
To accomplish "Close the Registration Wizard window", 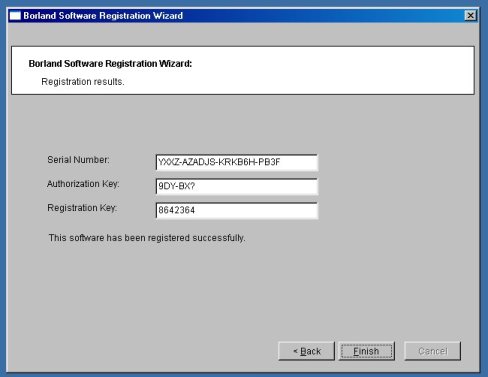I will 470,15.
